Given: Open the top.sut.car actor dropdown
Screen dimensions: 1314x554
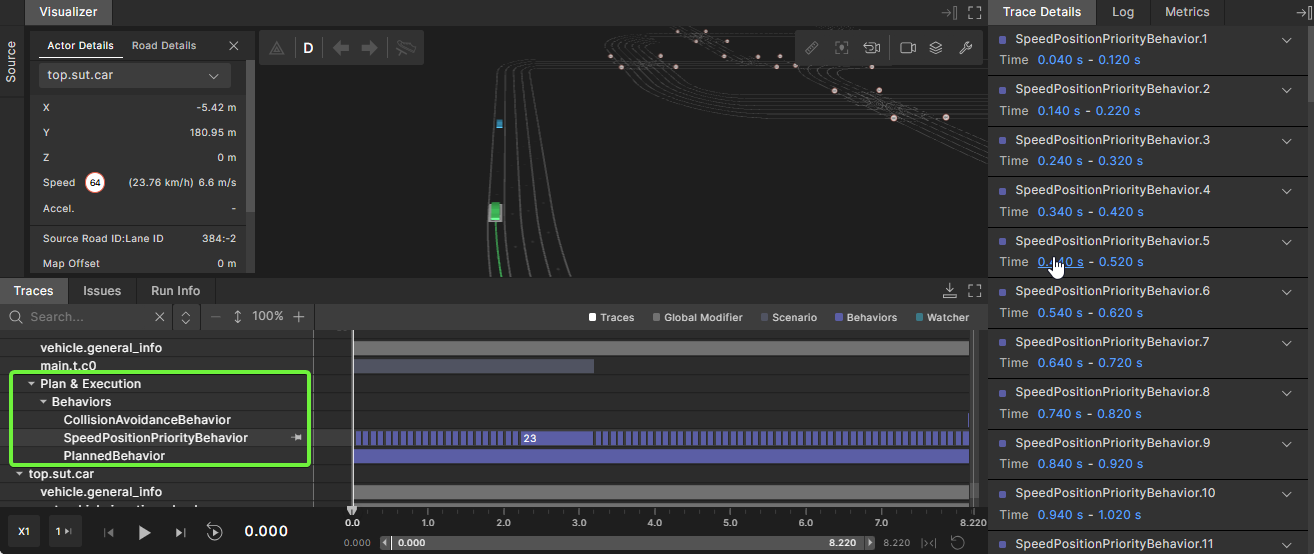Looking at the screenshot, I should click(x=135, y=76).
